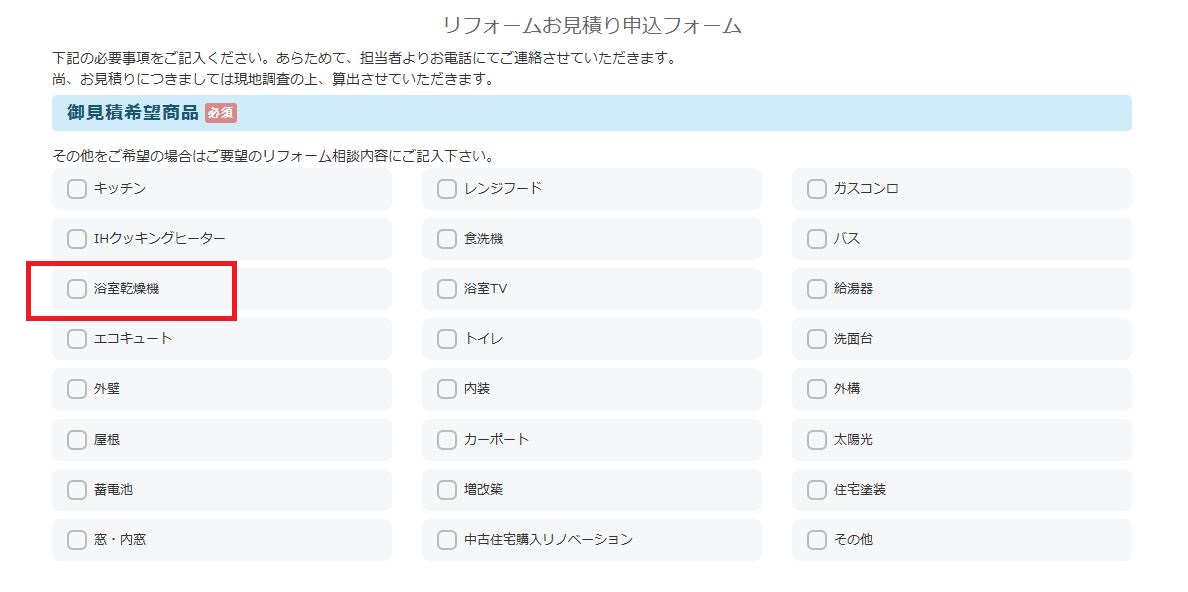The width and height of the screenshot is (1188, 592).
Task: Select the レンジフード option
Action: [447, 189]
